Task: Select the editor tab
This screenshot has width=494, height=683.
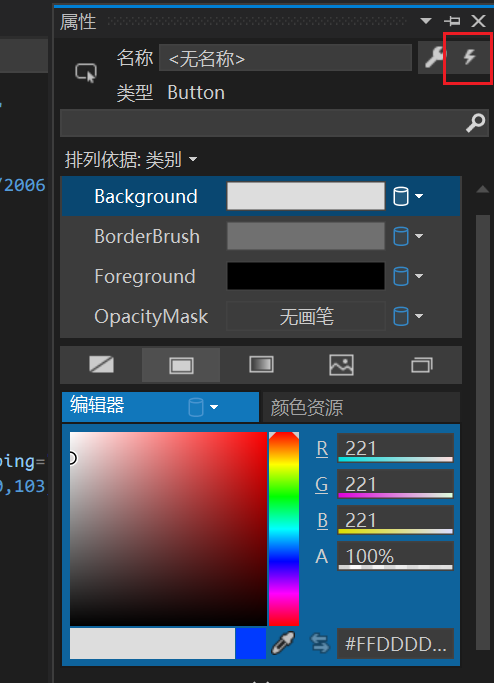Action: [x=160, y=407]
